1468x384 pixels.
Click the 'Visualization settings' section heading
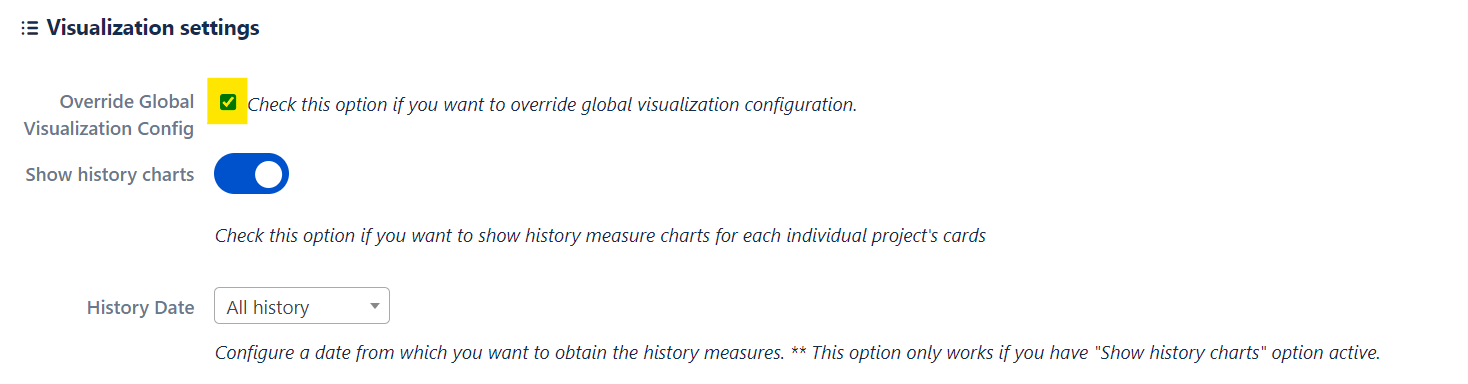[153, 28]
